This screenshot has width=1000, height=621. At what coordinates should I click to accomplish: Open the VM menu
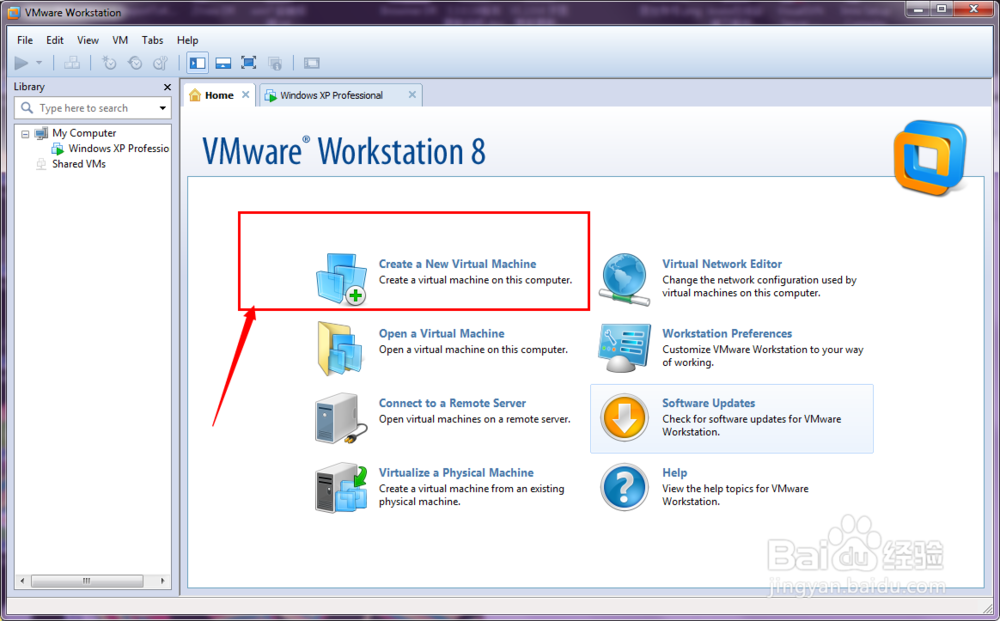click(120, 40)
